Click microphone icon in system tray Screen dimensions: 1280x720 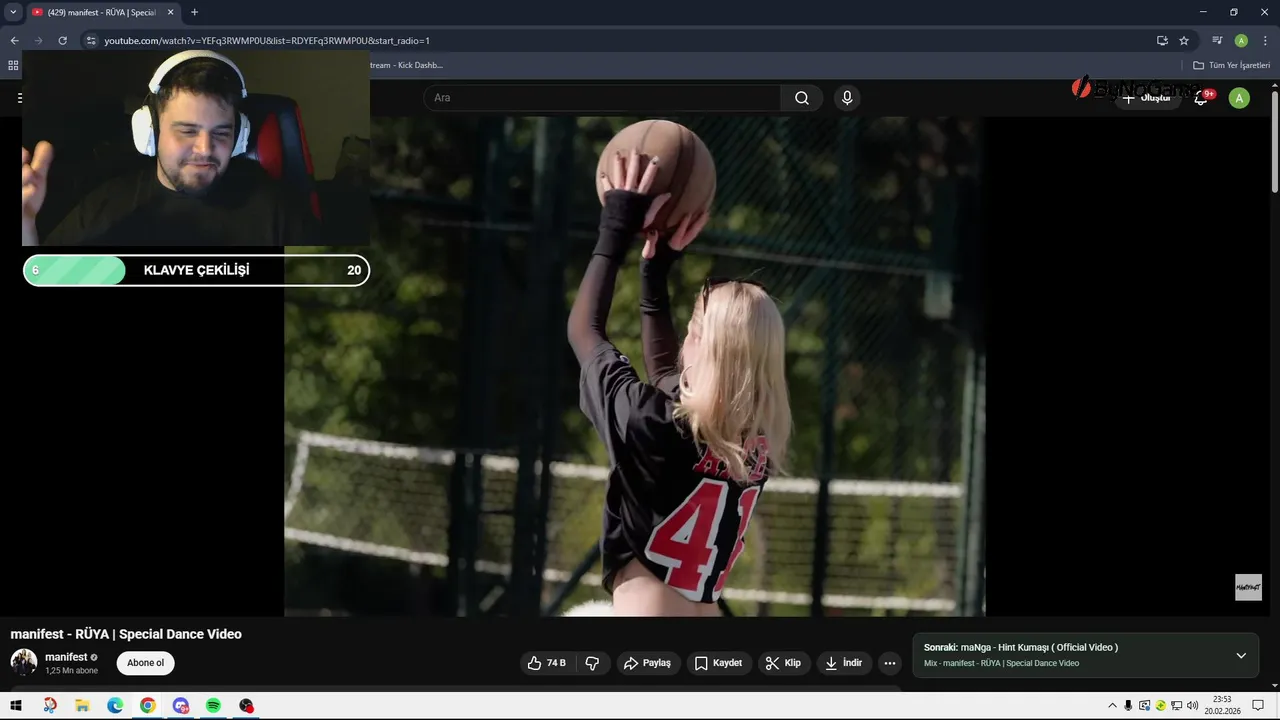(1128, 706)
